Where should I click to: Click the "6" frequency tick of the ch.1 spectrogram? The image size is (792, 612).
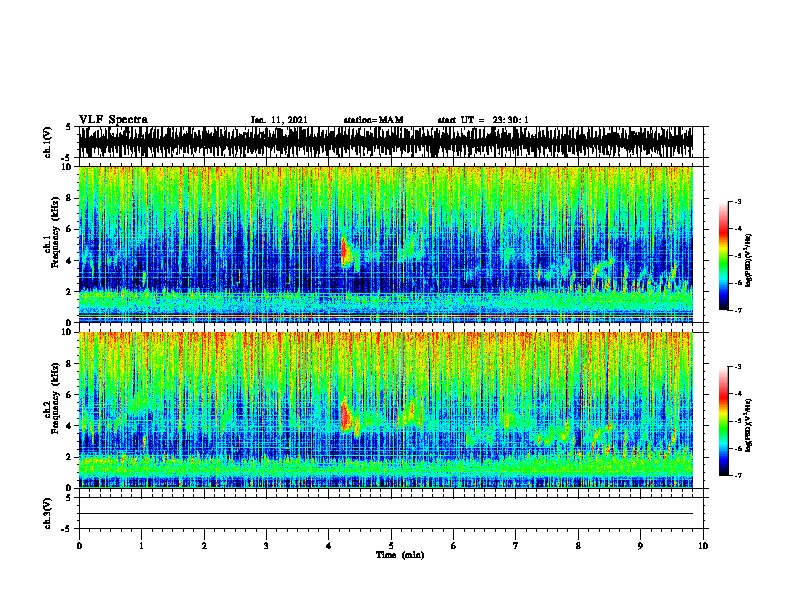point(70,230)
